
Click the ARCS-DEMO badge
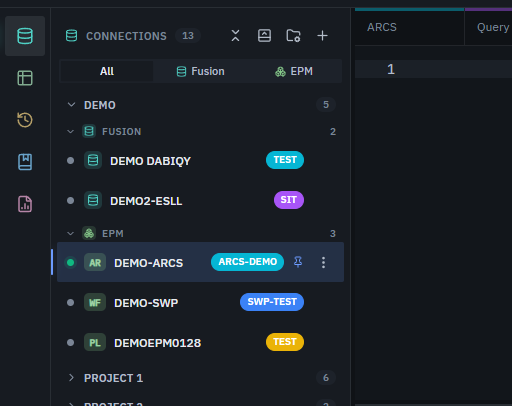tap(247, 262)
